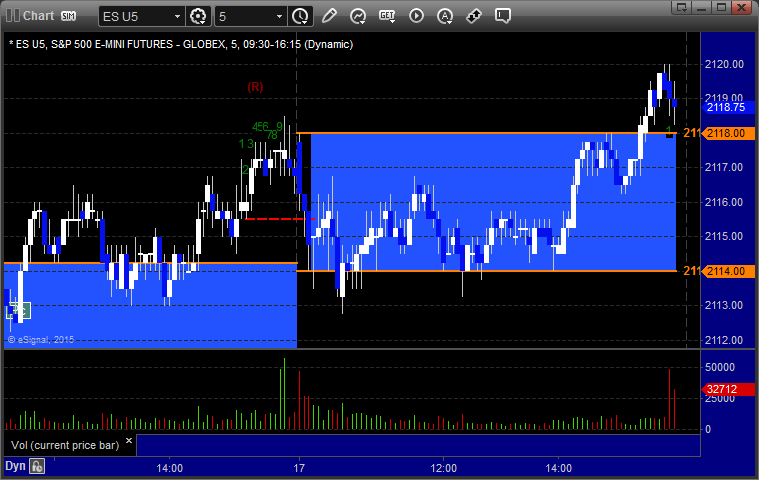The width and height of the screenshot is (759, 480).
Task: Click the red dashed line segment
Action: click(x=279, y=219)
